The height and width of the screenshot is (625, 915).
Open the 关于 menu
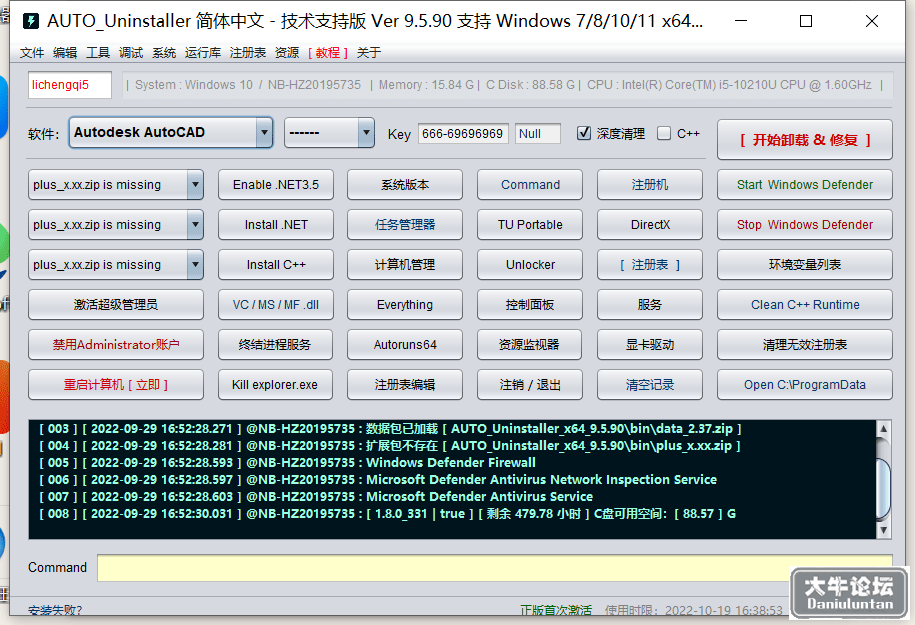point(369,53)
